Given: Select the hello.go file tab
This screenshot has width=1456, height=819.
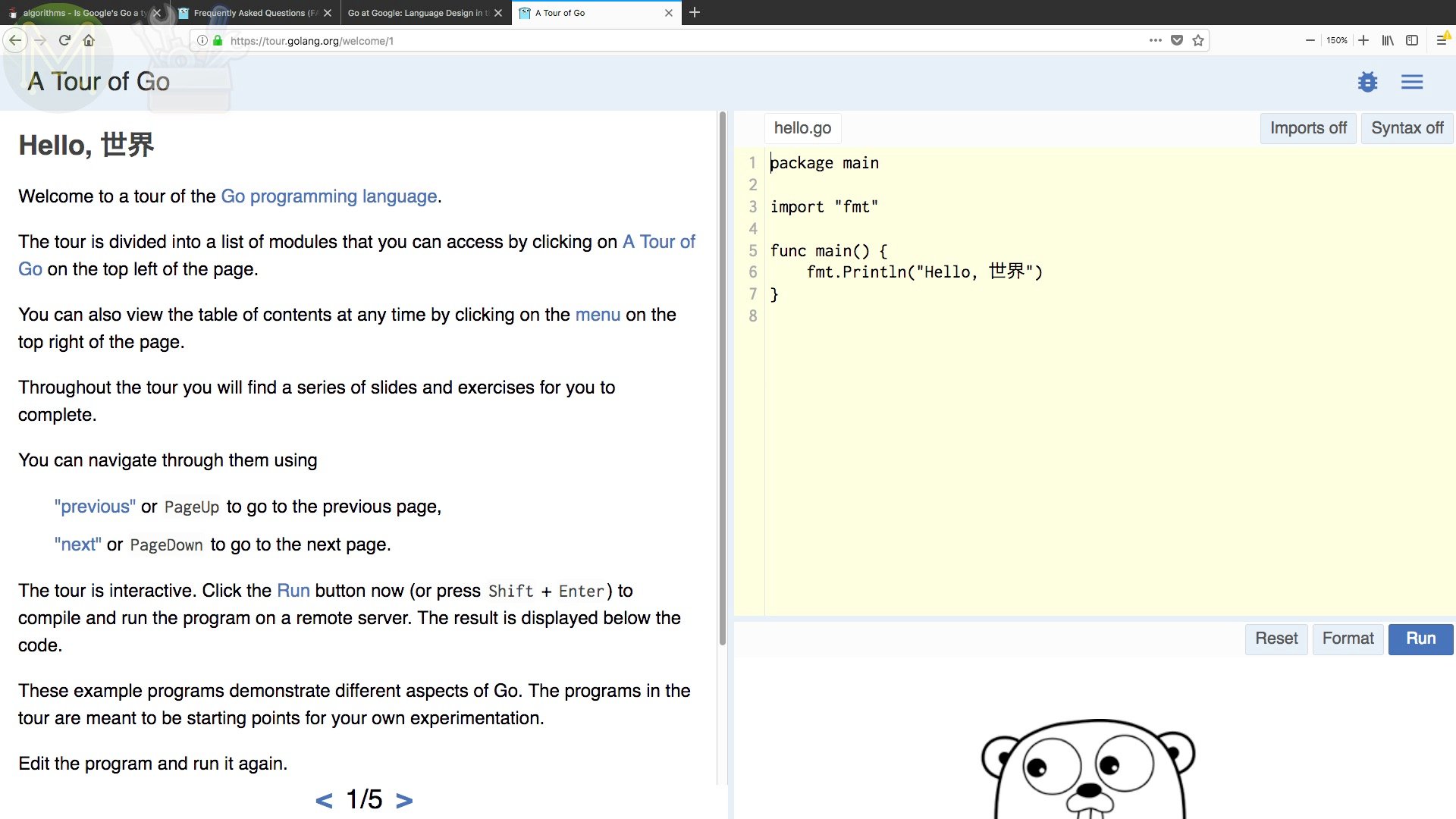Looking at the screenshot, I should click(802, 128).
